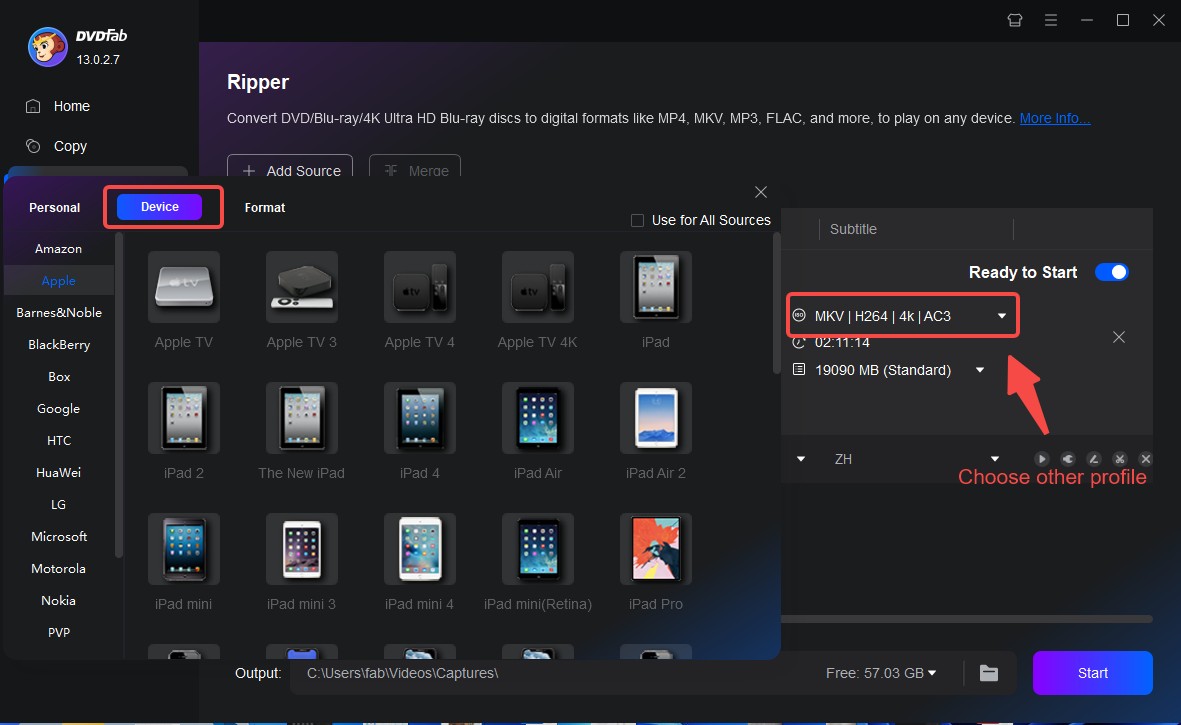The image size is (1181, 725).
Task: Expand the arrow left of ZH
Action: point(801,458)
